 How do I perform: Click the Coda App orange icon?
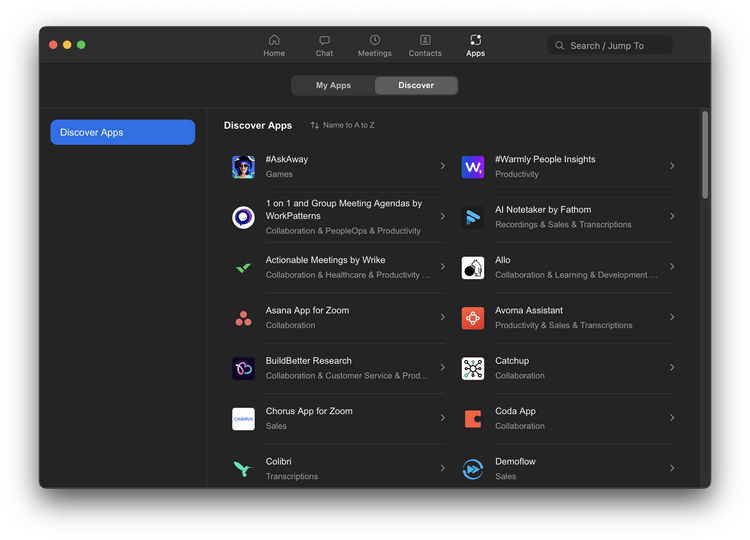point(473,419)
